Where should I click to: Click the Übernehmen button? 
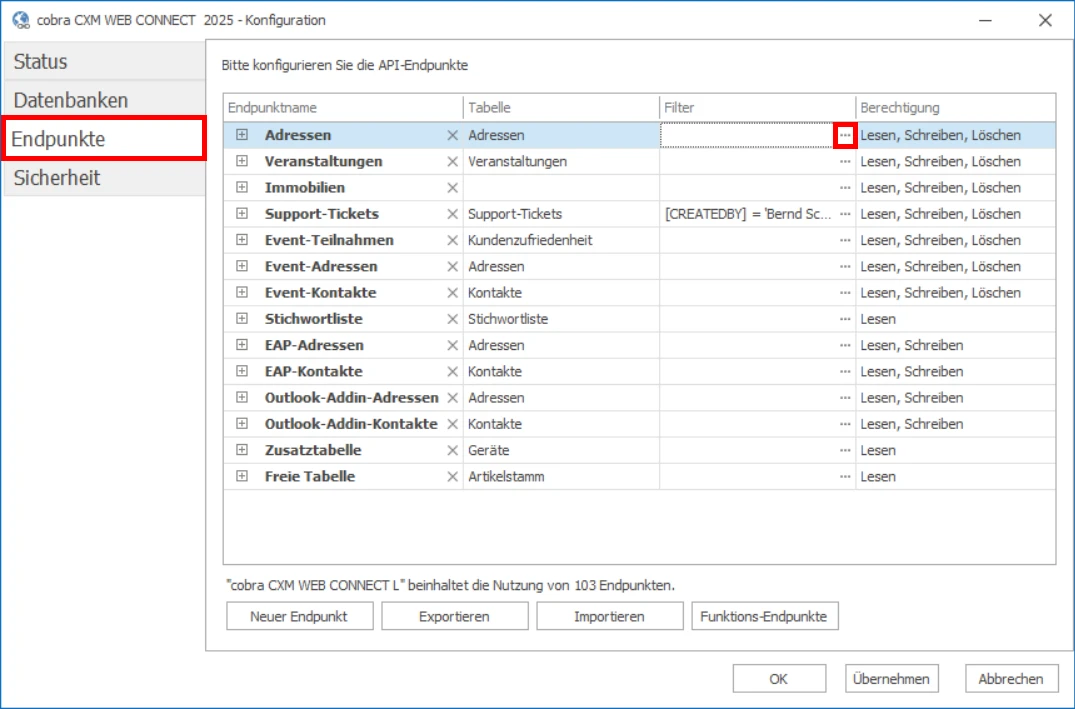pyautogui.click(x=892, y=679)
